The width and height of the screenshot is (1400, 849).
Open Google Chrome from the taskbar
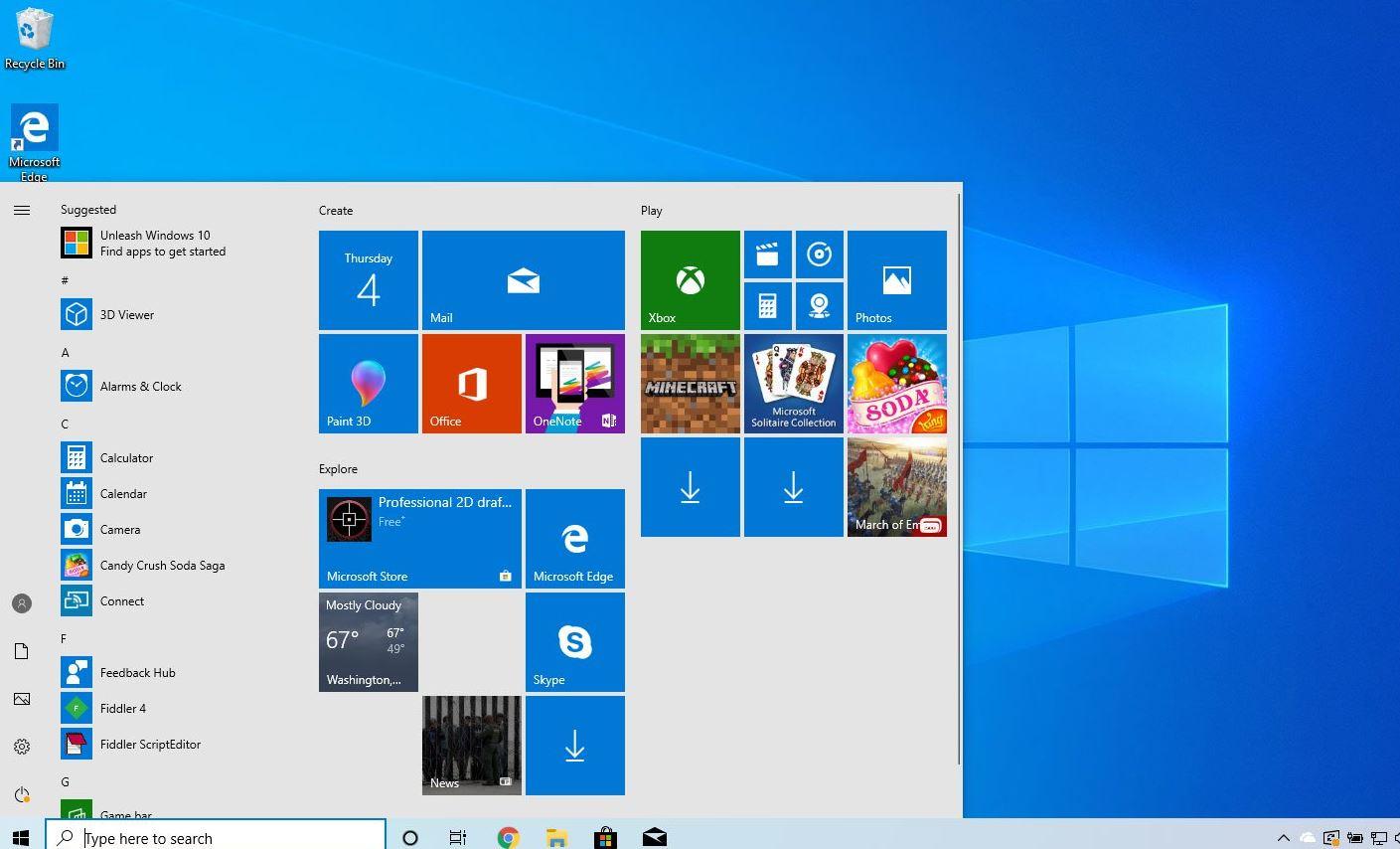[x=508, y=838]
